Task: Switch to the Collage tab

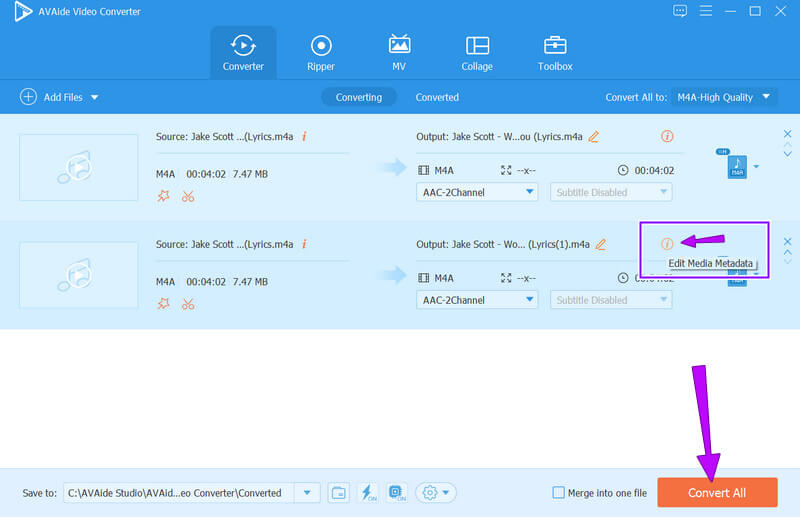Action: point(477,53)
